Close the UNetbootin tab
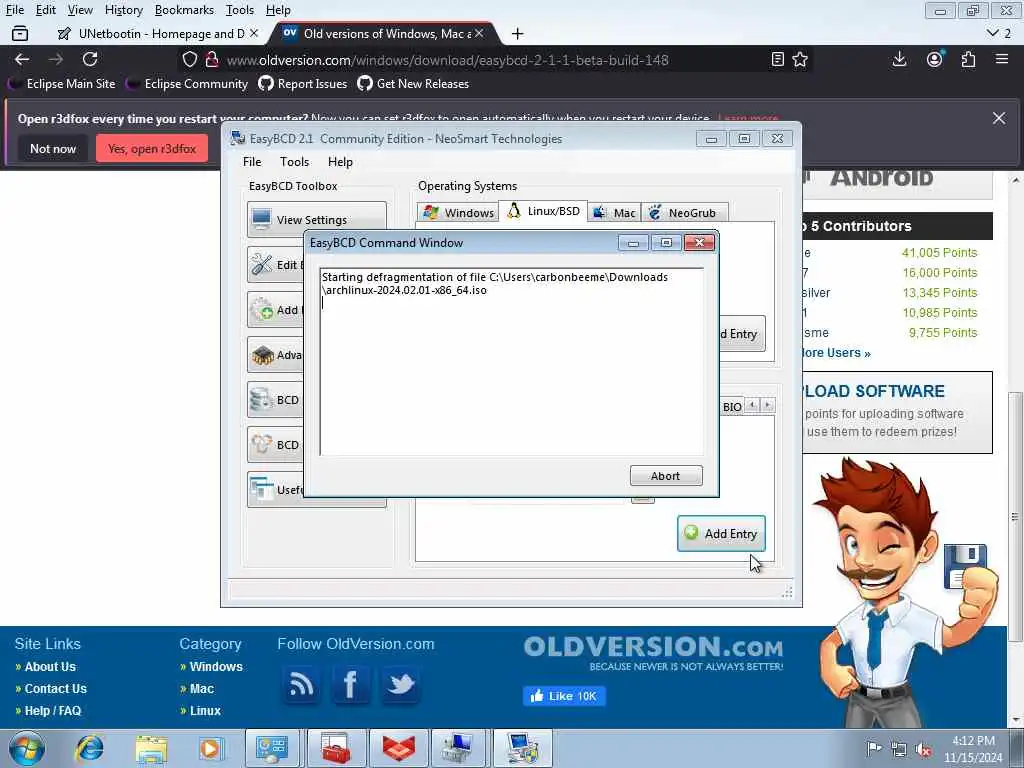This screenshot has height=768, width=1024. pyautogui.click(x=254, y=33)
